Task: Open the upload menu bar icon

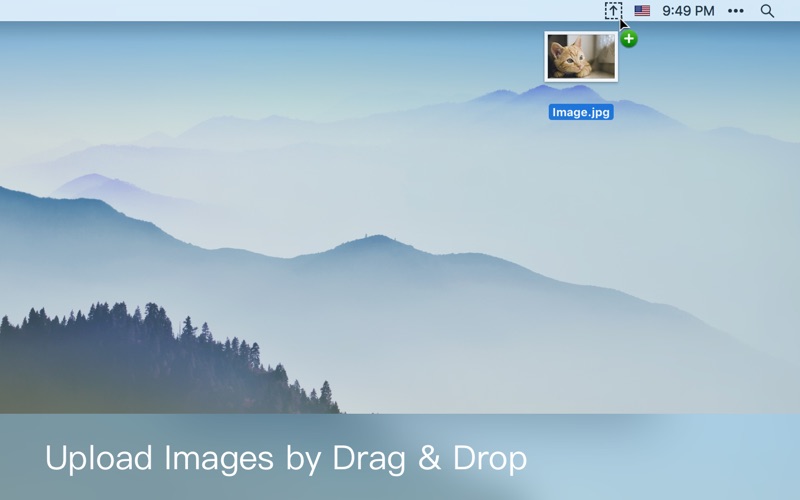Action: coord(613,11)
